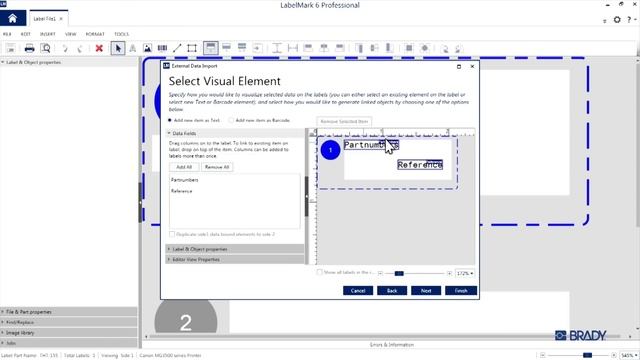640x360 pixels.
Task: Expand the Jobs panel
Action: 69,343
